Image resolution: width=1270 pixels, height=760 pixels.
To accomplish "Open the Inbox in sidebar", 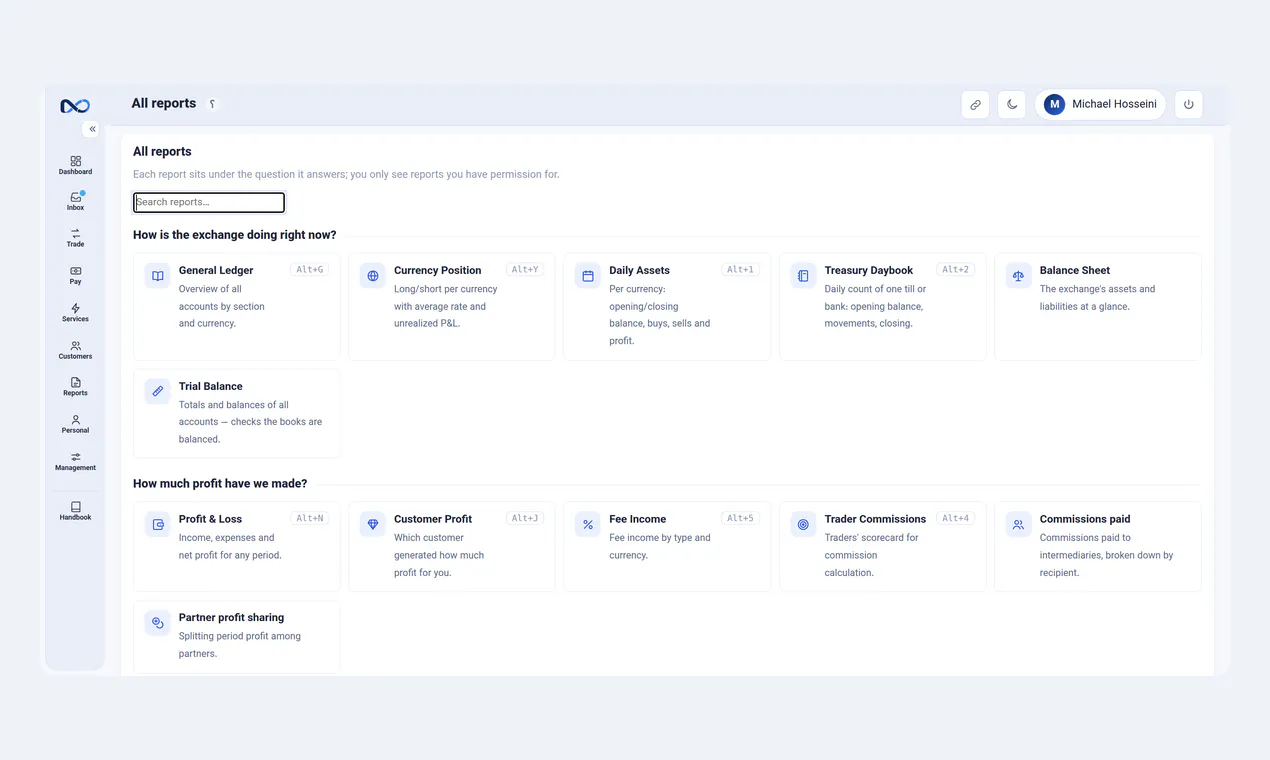I will pyautogui.click(x=75, y=201).
